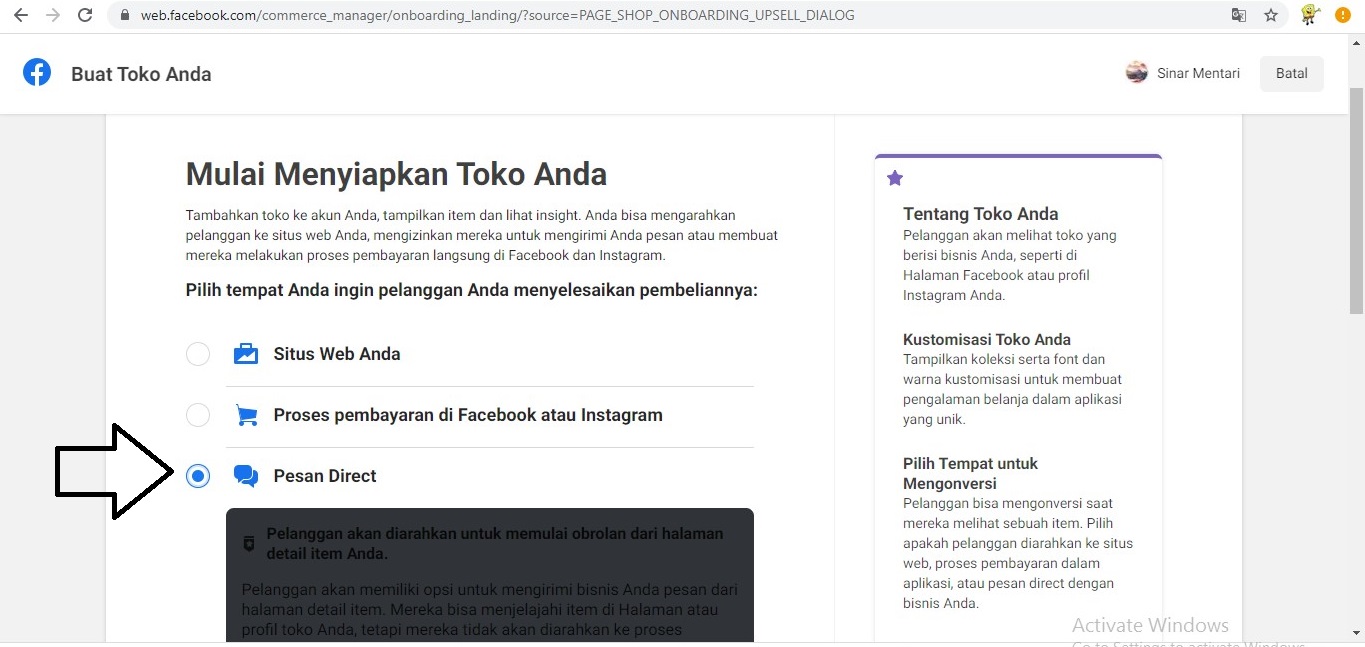
Task: Click the Situs Web Anda briefcase icon
Action: click(x=245, y=354)
